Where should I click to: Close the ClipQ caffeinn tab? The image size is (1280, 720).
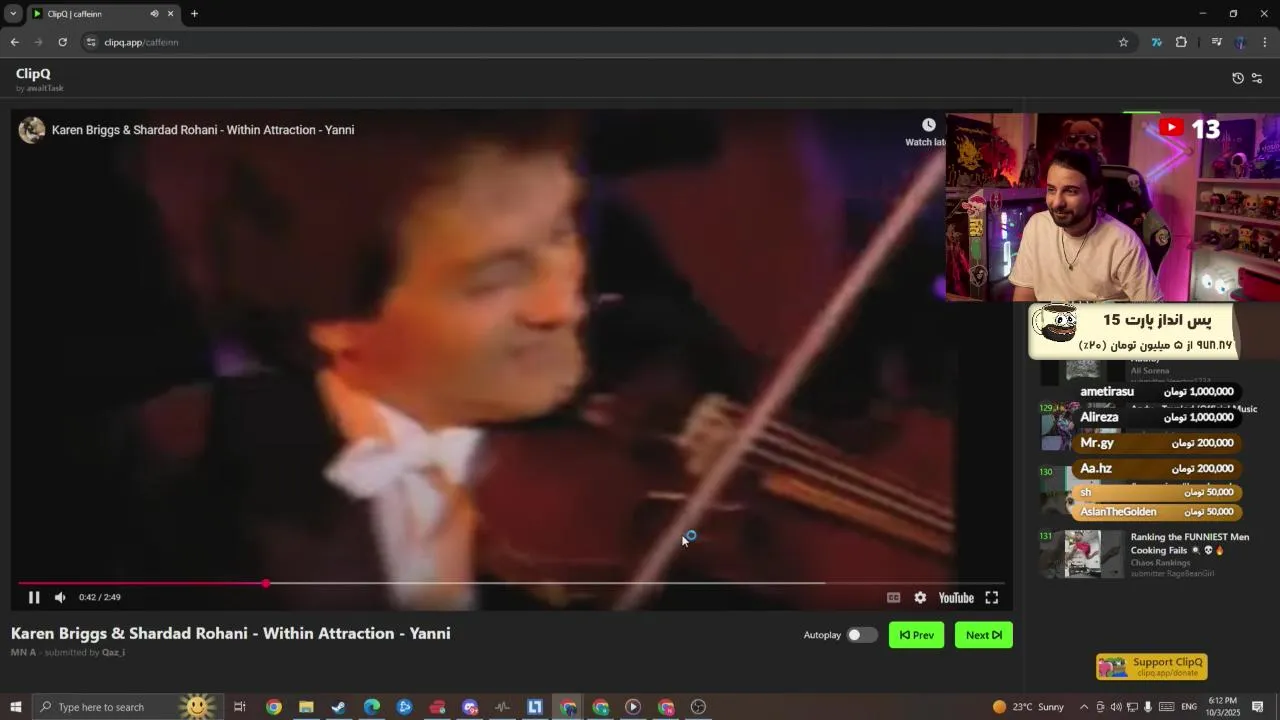tap(170, 14)
